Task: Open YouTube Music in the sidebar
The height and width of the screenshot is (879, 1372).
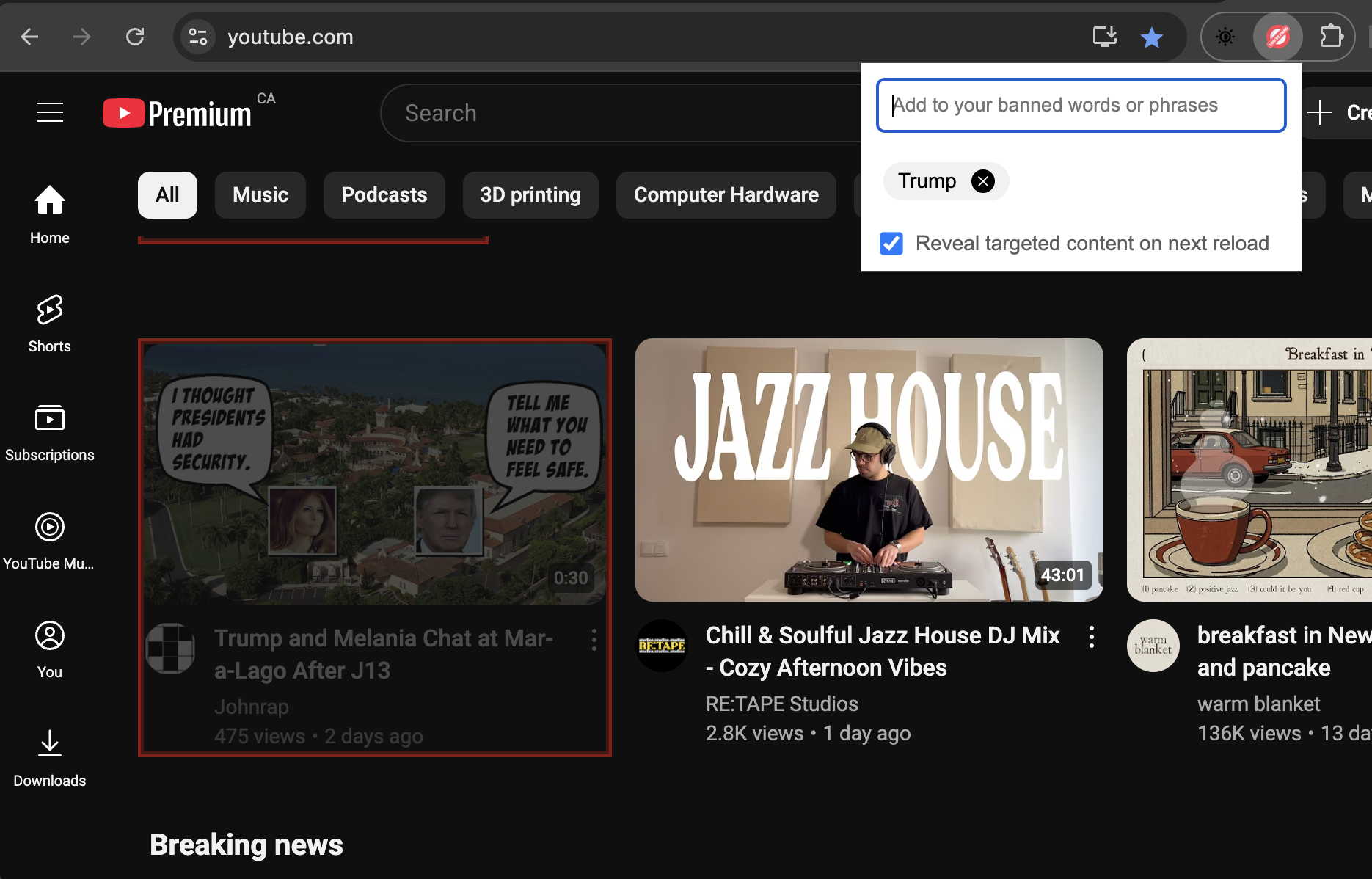Action: [50, 540]
